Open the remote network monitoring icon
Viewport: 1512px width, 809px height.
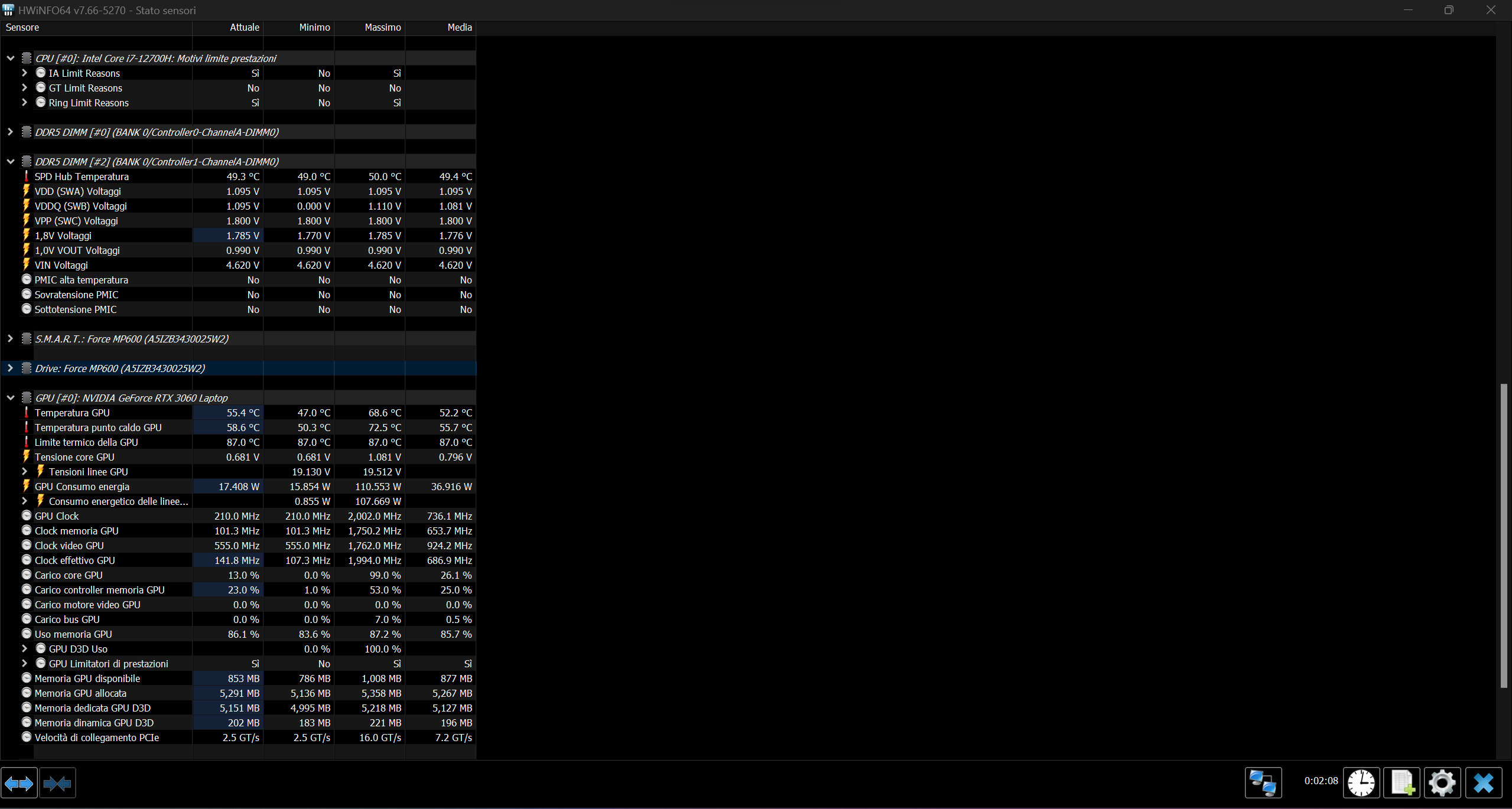[x=1263, y=783]
